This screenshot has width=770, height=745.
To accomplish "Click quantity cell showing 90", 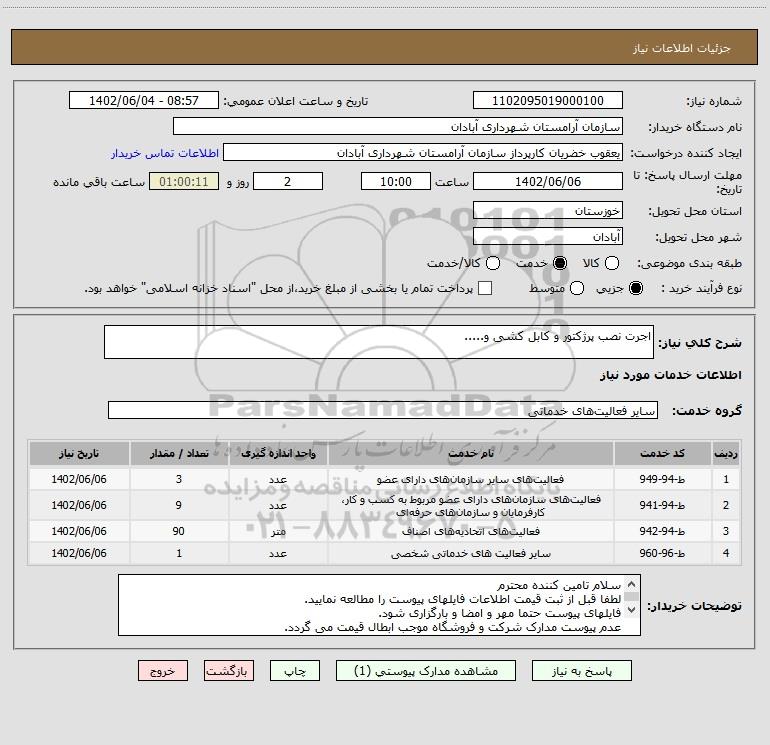I will (x=179, y=531).
